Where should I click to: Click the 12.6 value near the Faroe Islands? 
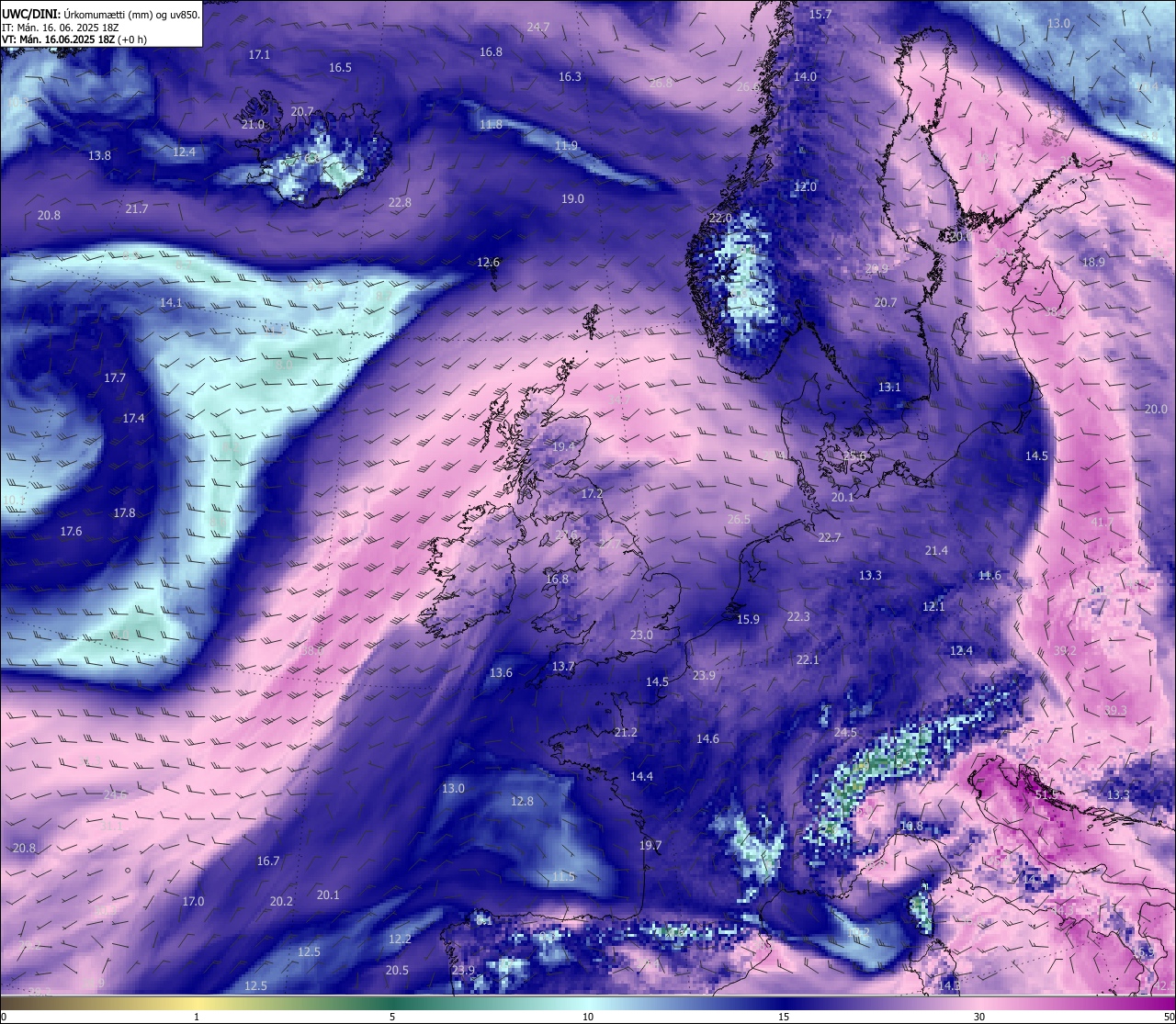(488, 262)
